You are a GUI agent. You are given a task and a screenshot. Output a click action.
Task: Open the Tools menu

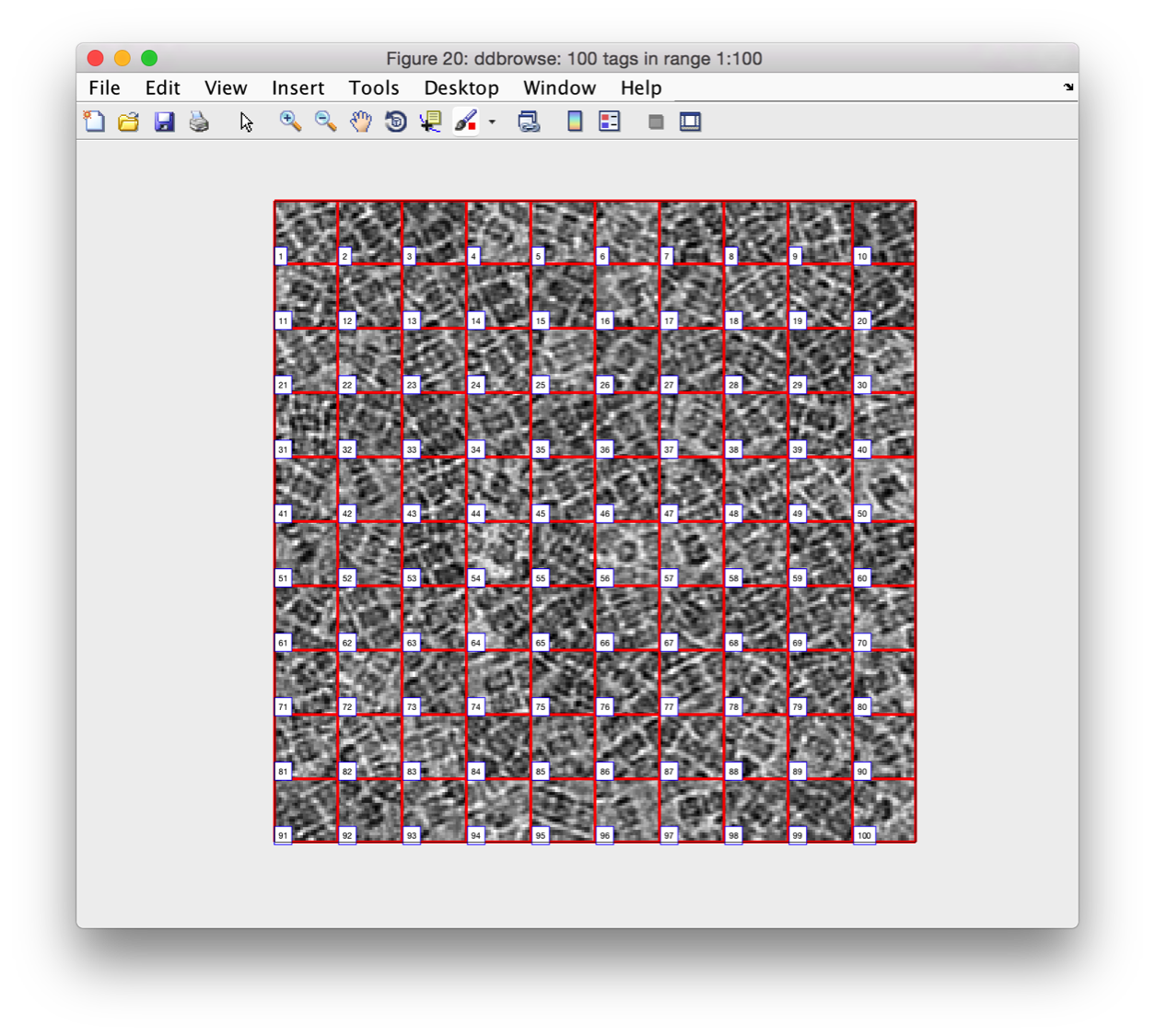tap(374, 87)
